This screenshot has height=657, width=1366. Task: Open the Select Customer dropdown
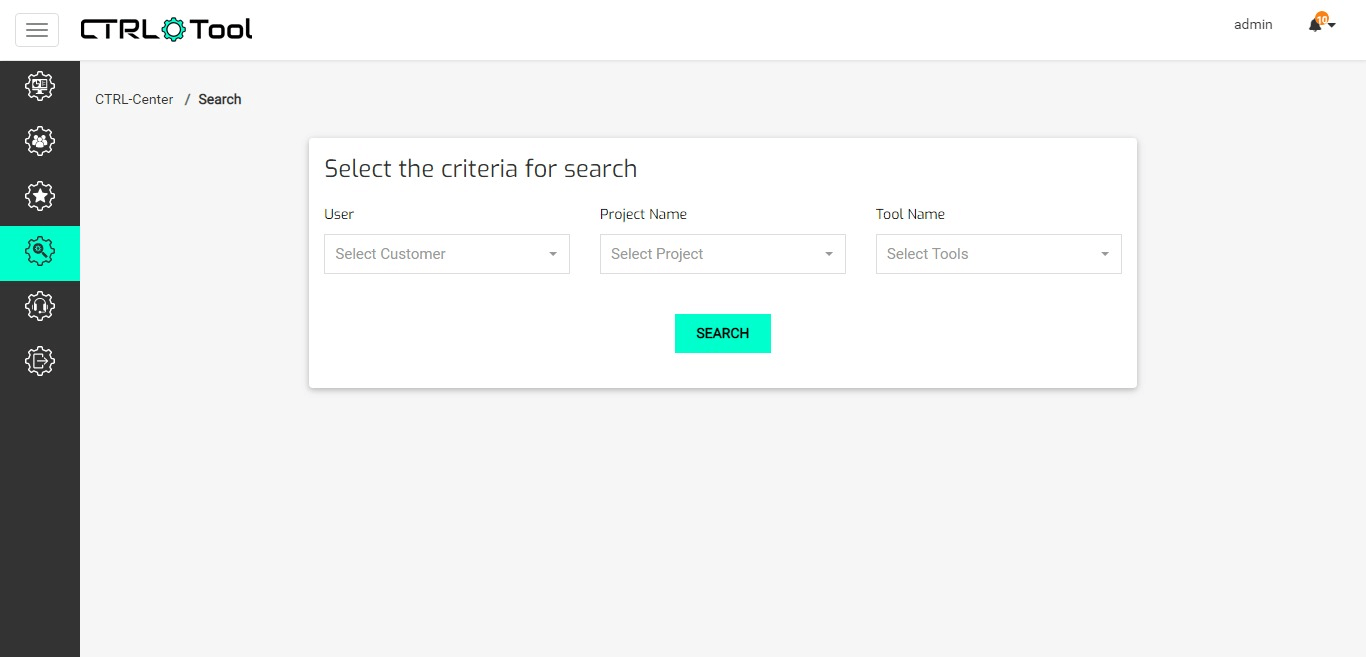(435, 254)
